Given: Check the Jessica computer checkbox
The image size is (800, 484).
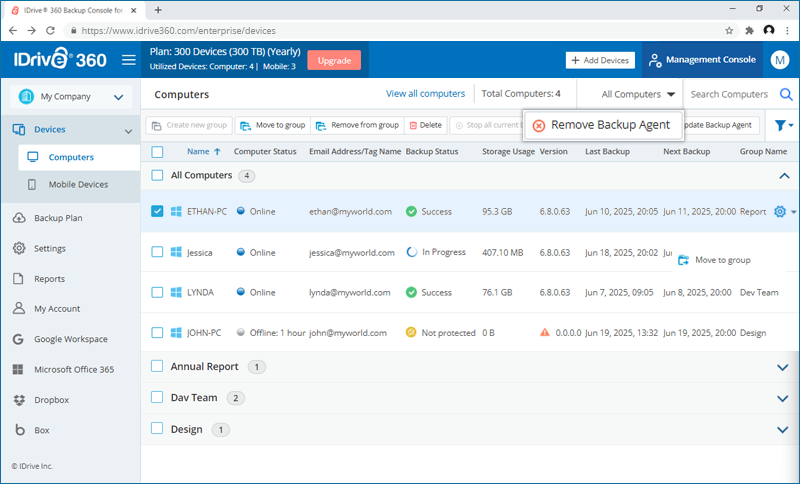Looking at the screenshot, I should [x=157, y=253].
